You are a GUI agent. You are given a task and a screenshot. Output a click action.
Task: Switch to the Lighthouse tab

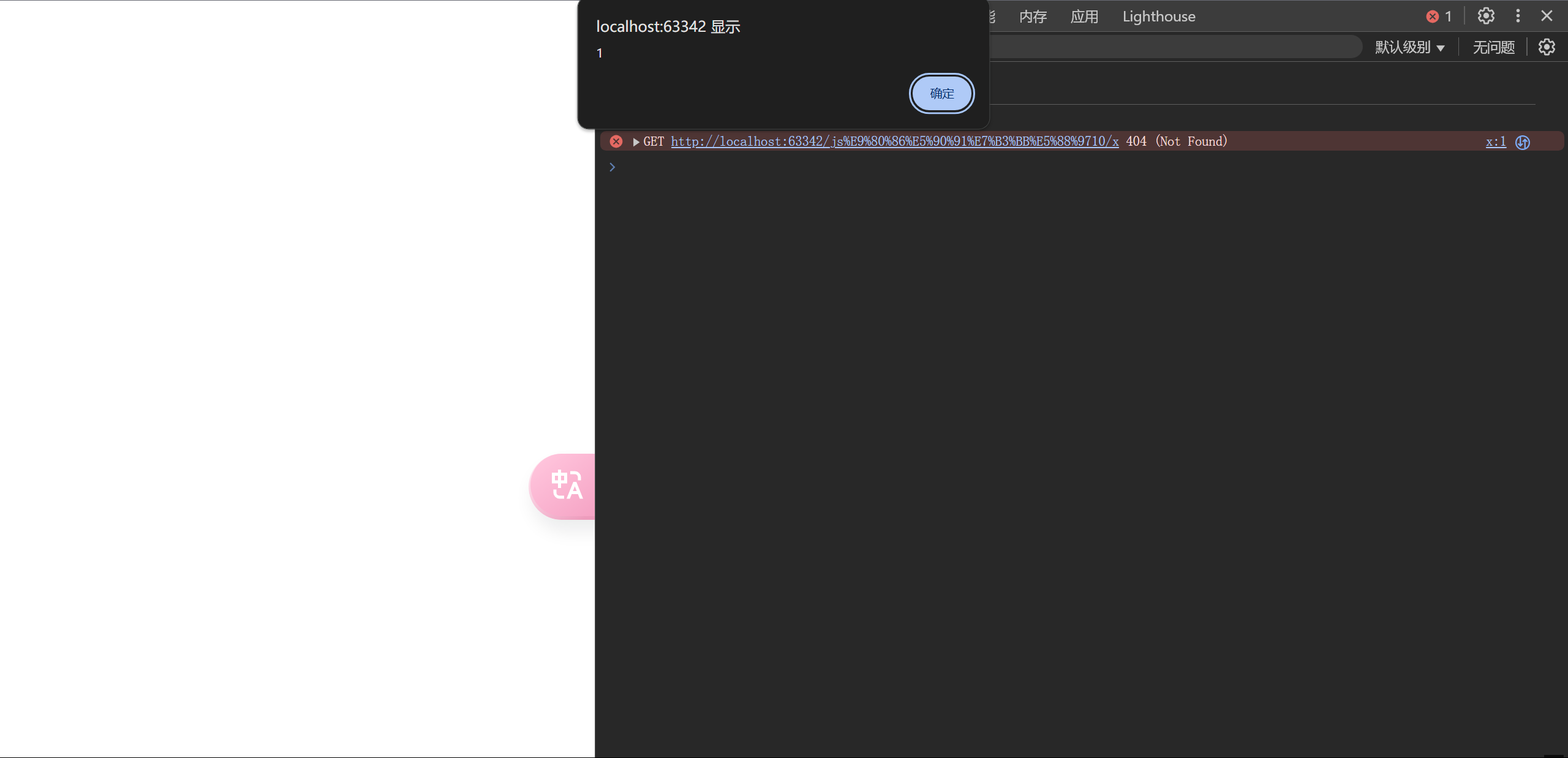[1158, 17]
